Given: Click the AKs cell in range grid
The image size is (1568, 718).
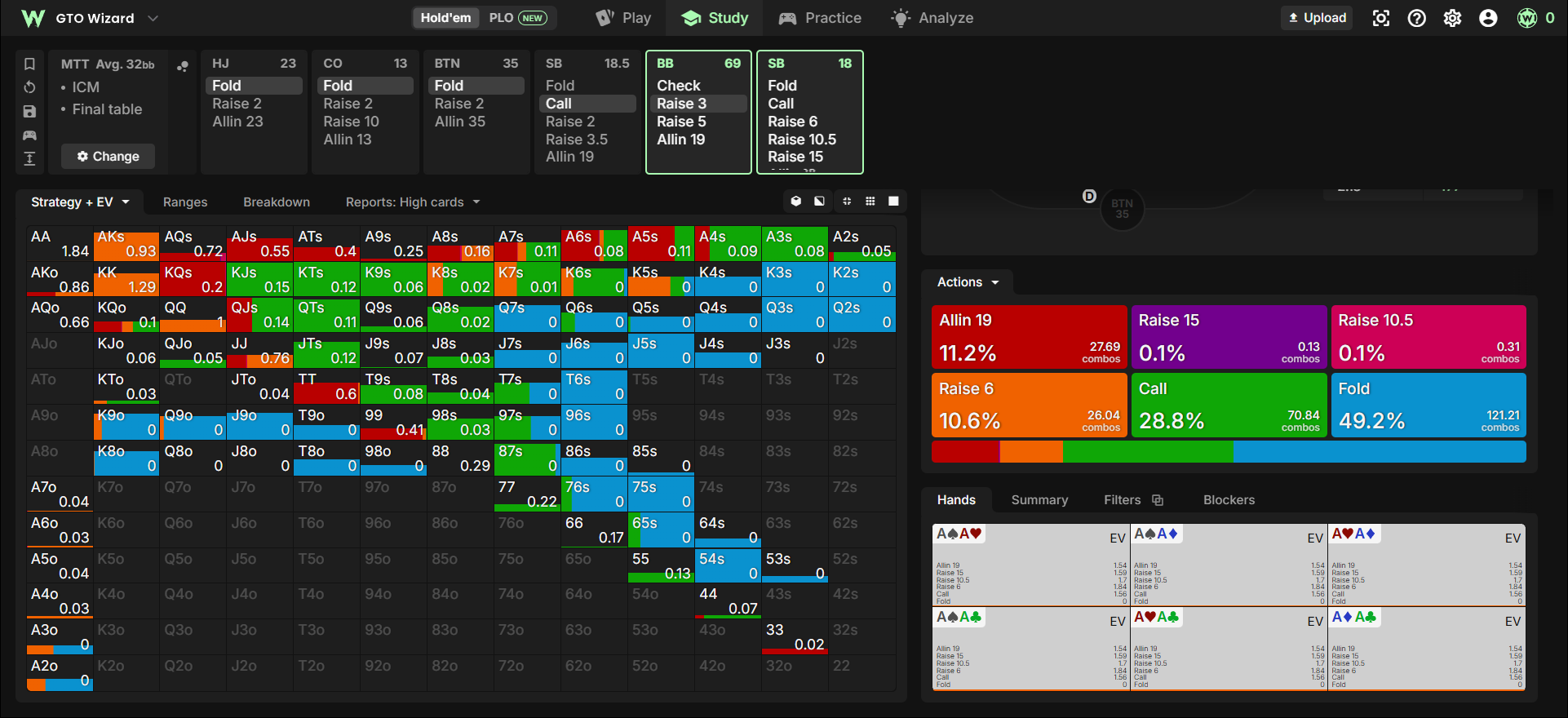Looking at the screenshot, I should [126, 244].
